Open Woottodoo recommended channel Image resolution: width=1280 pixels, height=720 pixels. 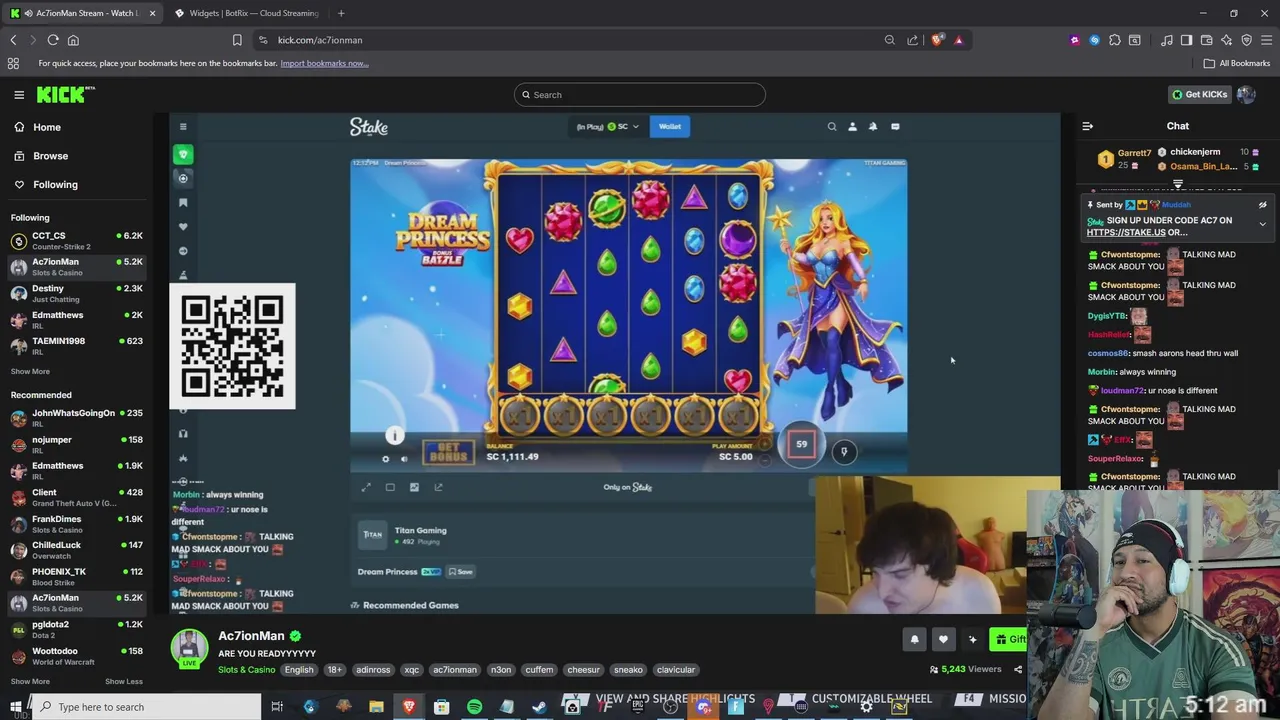point(76,655)
